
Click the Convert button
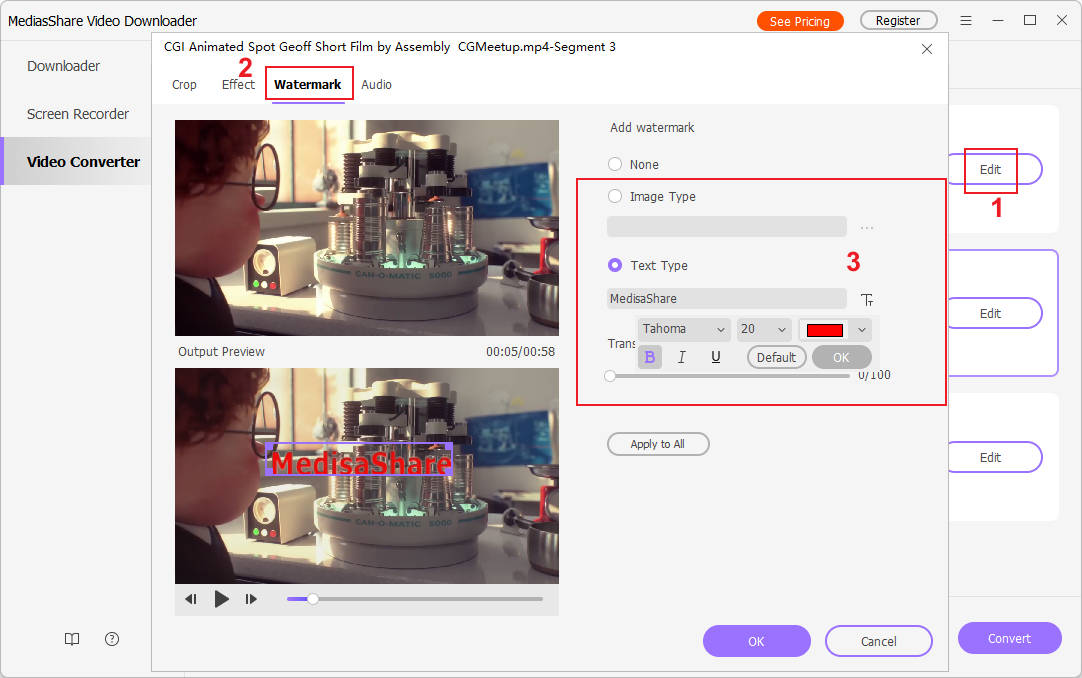click(1009, 639)
